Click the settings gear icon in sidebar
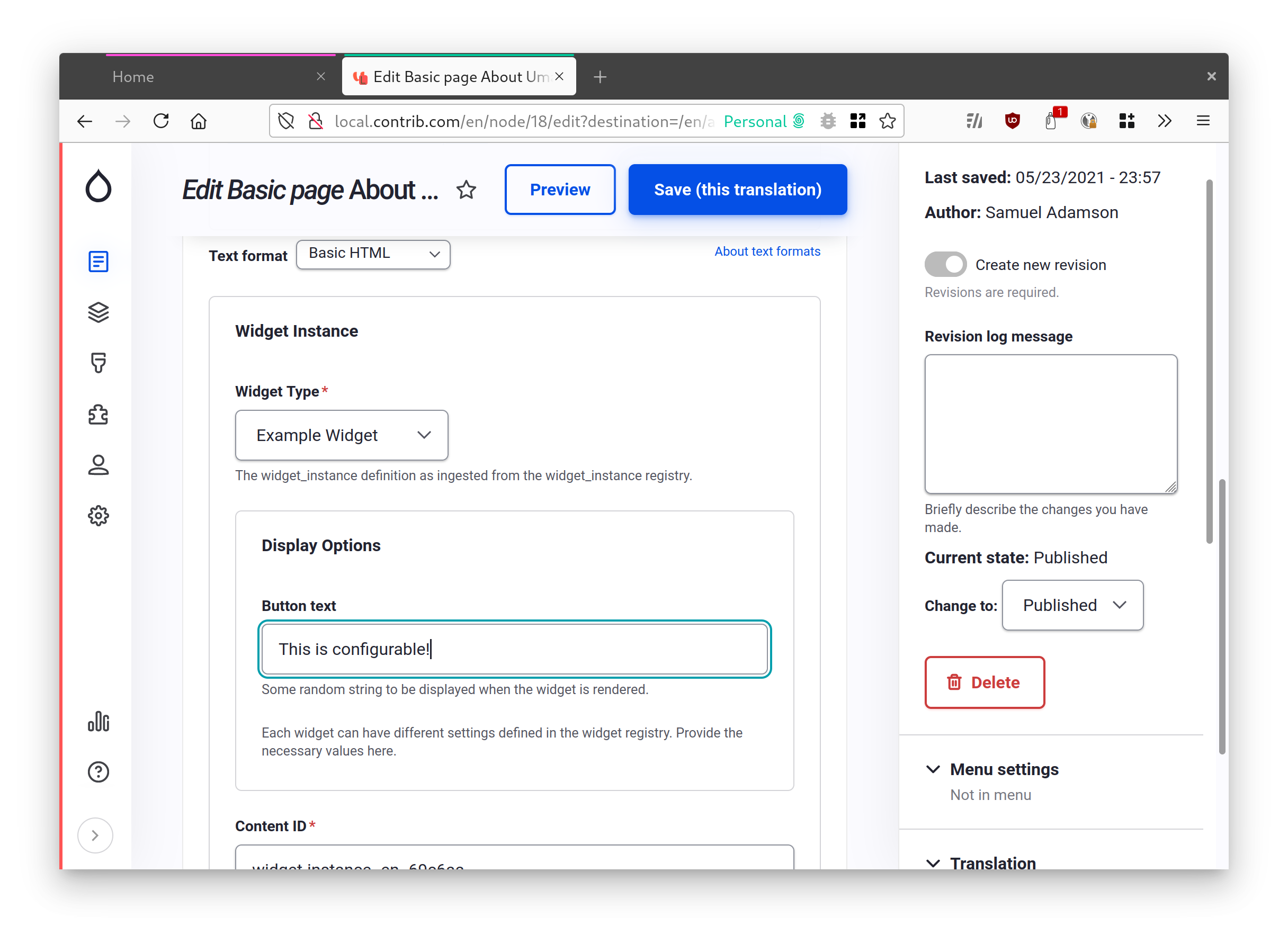1288x935 pixels. (98, 516)
